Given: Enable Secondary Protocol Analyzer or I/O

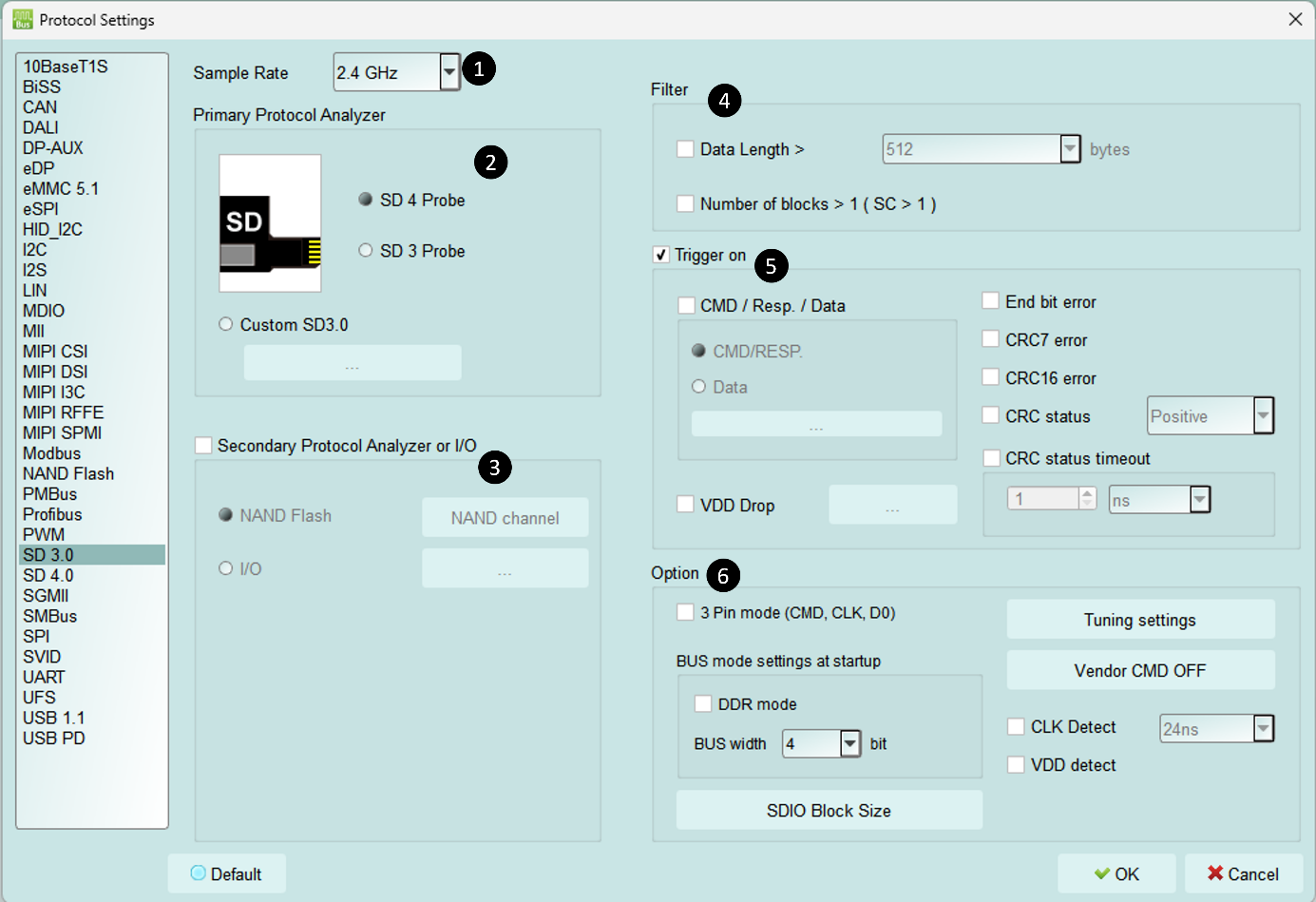Looking at the screenshot, I should 203,446.
